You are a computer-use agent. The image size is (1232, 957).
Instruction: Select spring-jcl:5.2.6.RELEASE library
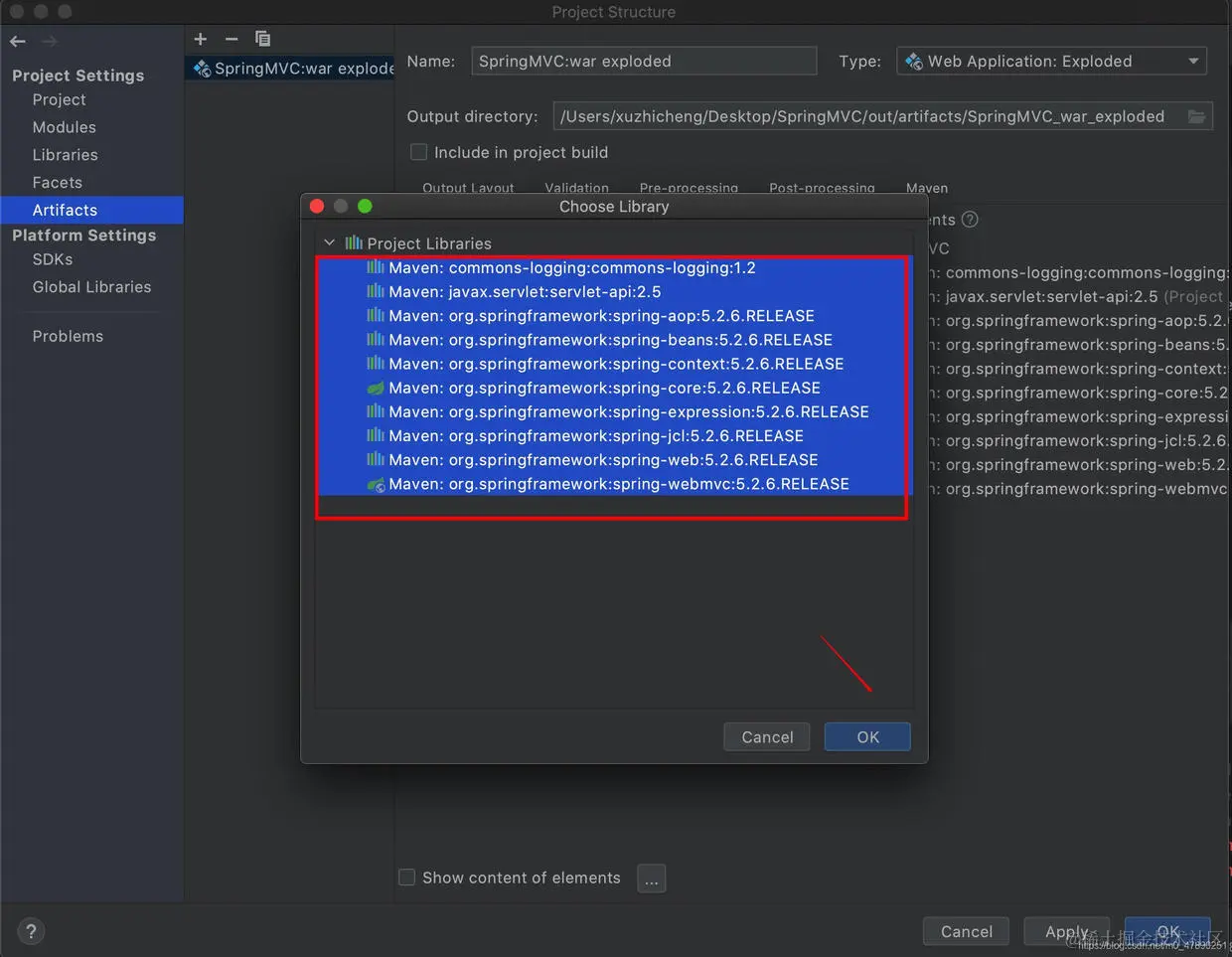[614, 435]
